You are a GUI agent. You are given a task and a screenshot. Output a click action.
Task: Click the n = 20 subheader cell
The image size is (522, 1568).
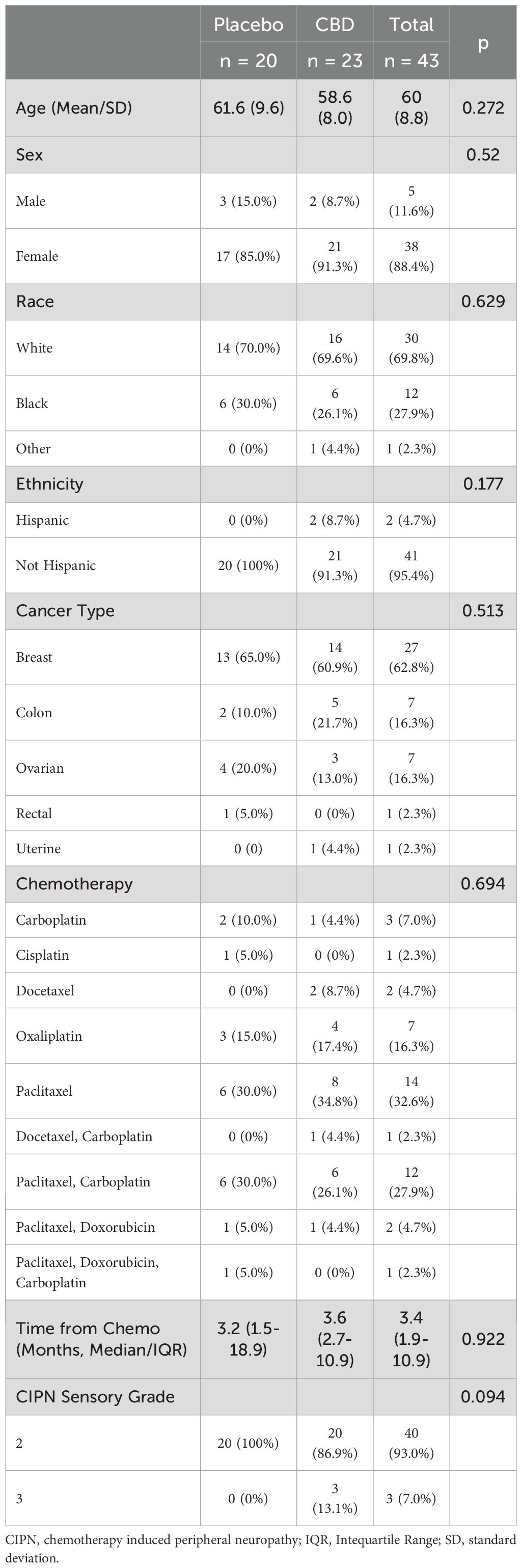pos(248,61)
